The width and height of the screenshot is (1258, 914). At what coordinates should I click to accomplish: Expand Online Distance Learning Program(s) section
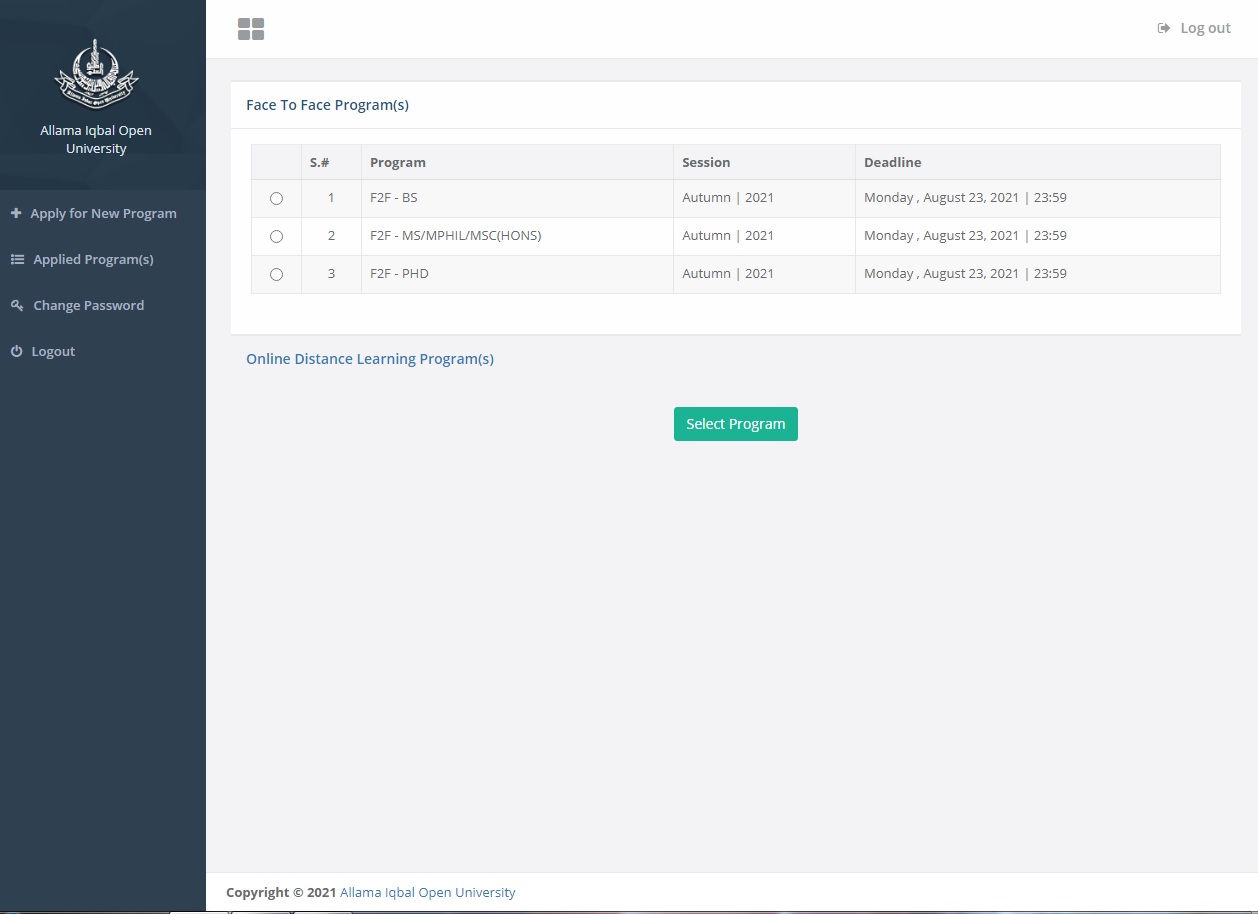tap(370, 359)
